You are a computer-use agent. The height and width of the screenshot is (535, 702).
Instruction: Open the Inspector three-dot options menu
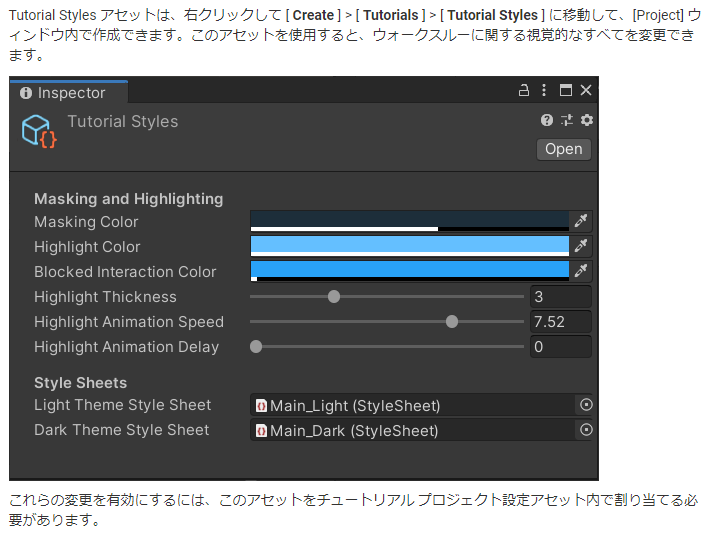pos(544,90)
